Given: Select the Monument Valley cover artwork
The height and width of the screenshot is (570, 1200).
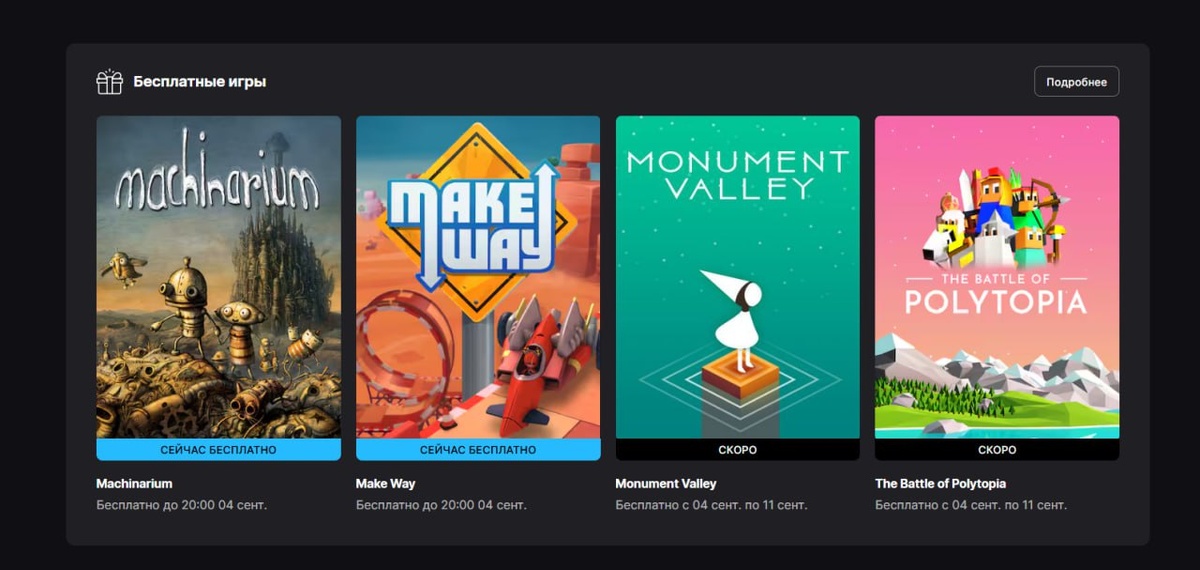Looking at the screenshot, I should [738, 277].
